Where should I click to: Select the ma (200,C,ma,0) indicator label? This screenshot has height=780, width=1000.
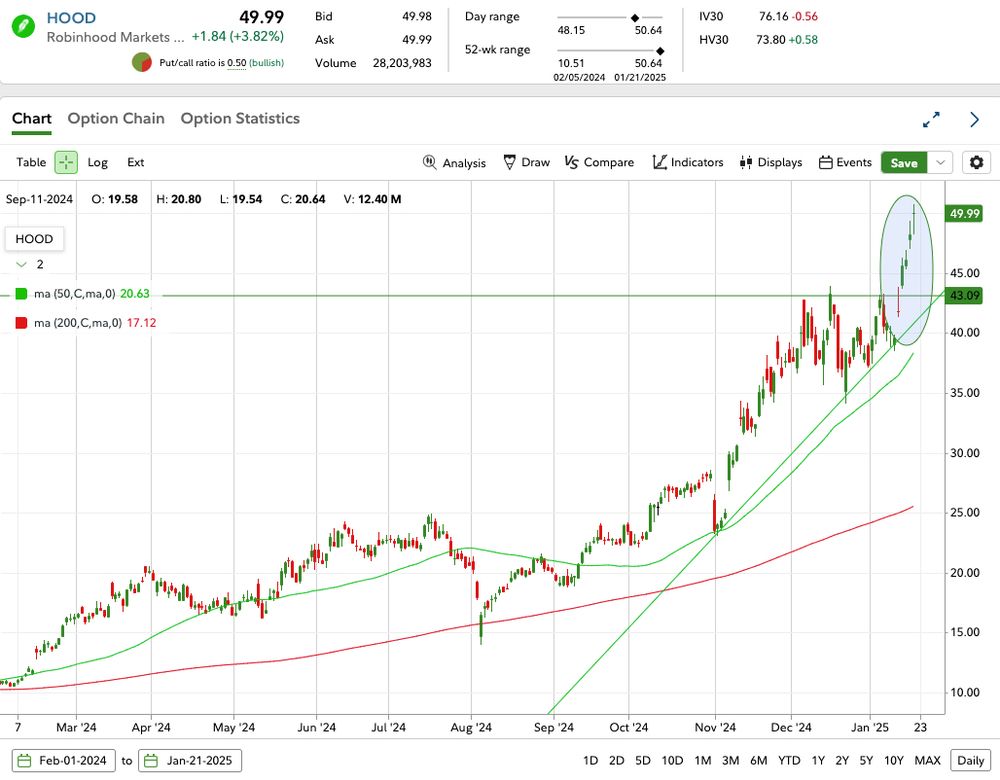(x=78, y=323)
